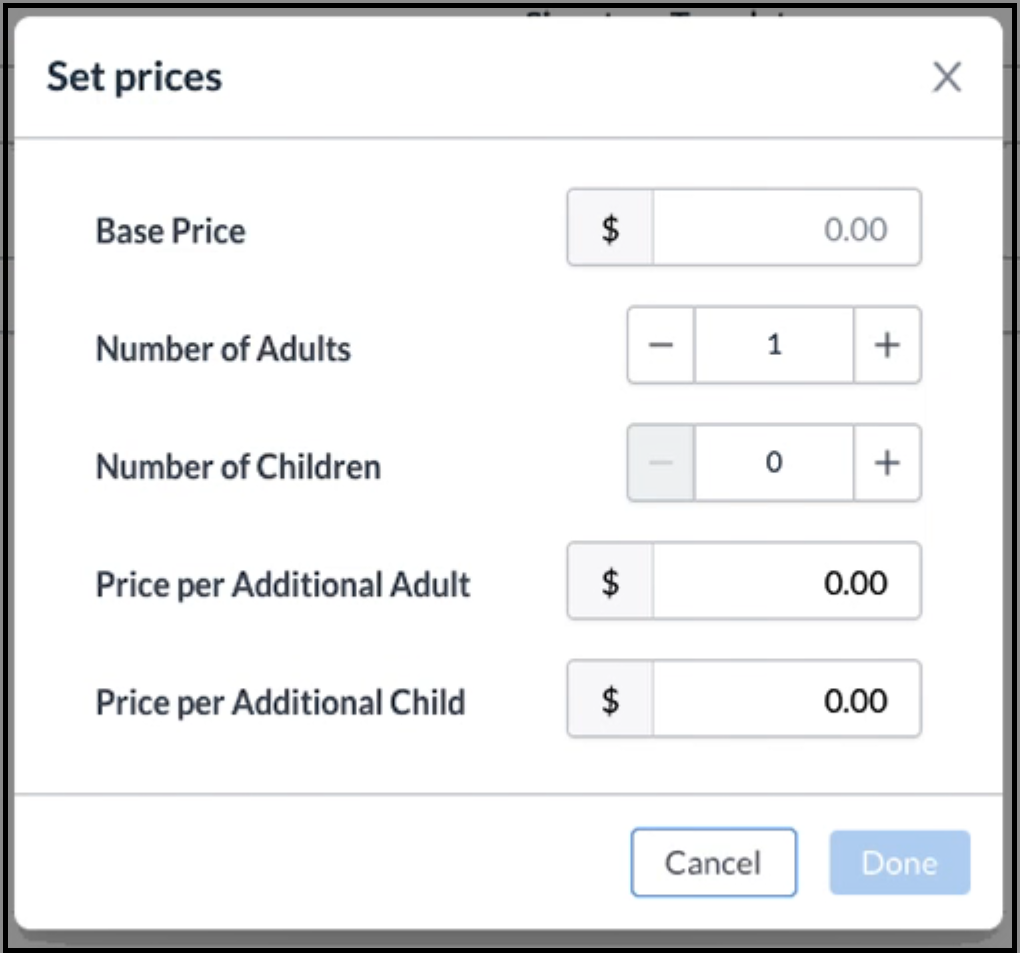This screenshot has width=1020, height=953.
Task: Click the plus icon to increase Number of Adults
Action: click(x=886, y=345)
